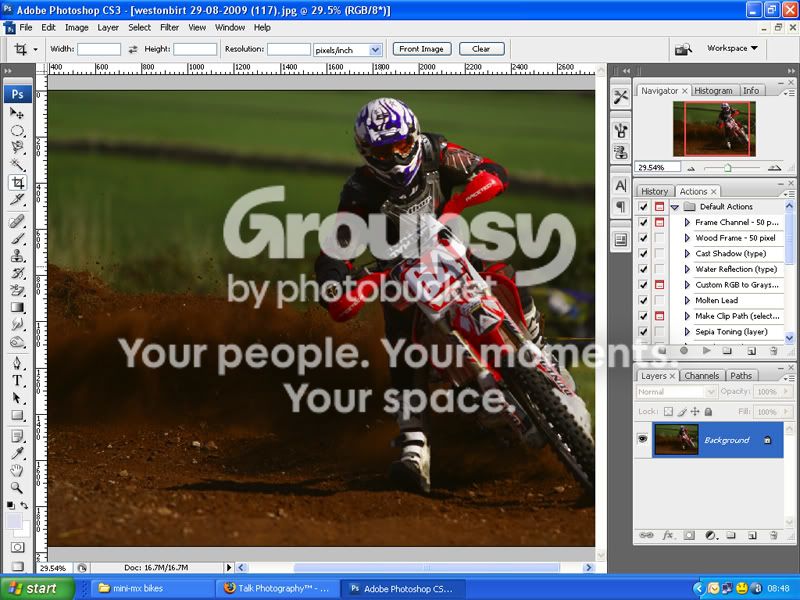Click the Windows start button

click(x=37, y=588)
